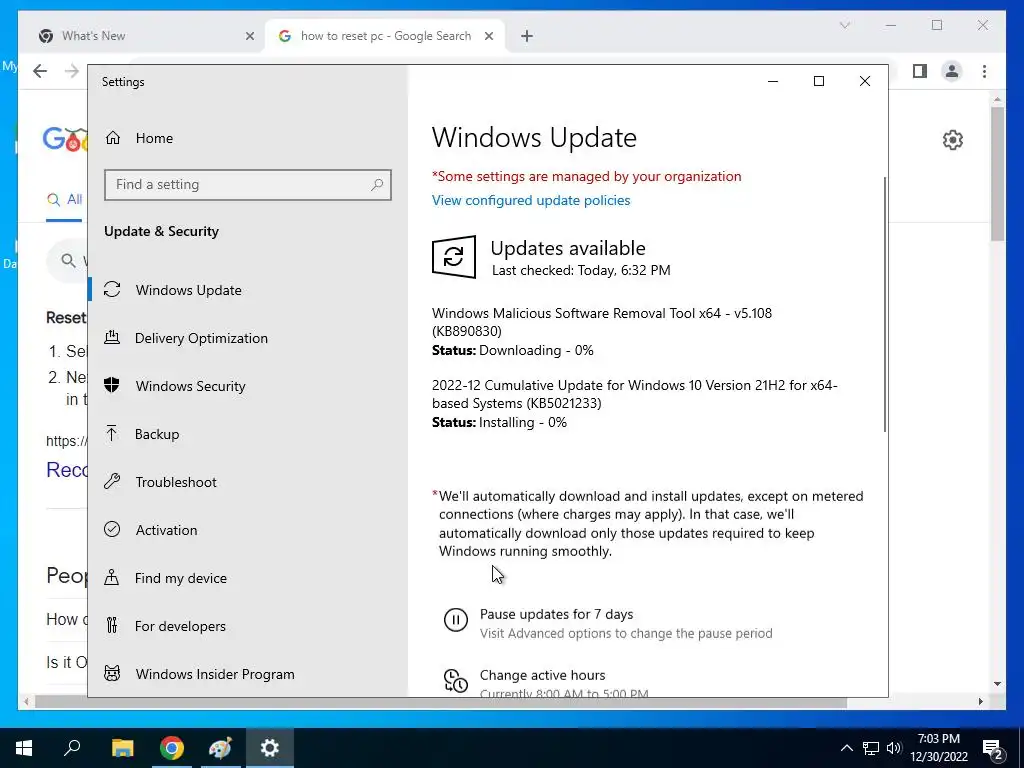The width and height of the screenshot is (1024, 768).
Task: Open the Windows Security section
Action: click(248, 385)
